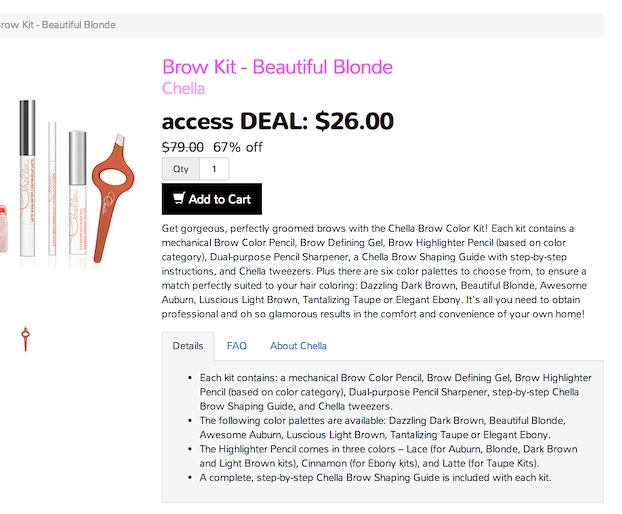The image size is (622, 514).
Task: Open the Chella brand link under title
Action: coord(183,88)
